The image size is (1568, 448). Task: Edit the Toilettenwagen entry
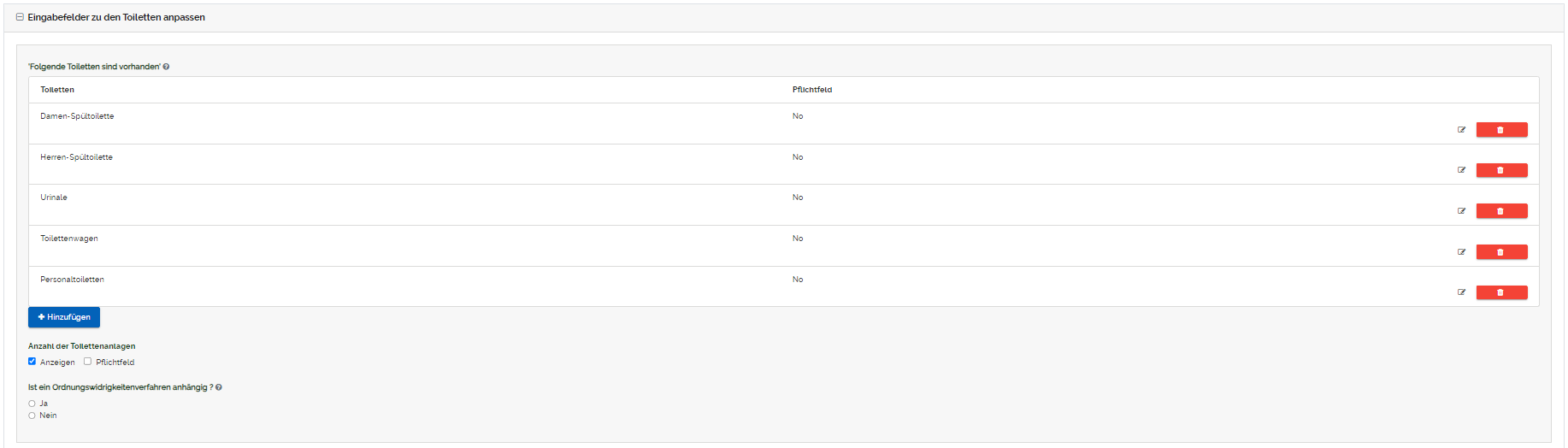[x=1461, y=252]
